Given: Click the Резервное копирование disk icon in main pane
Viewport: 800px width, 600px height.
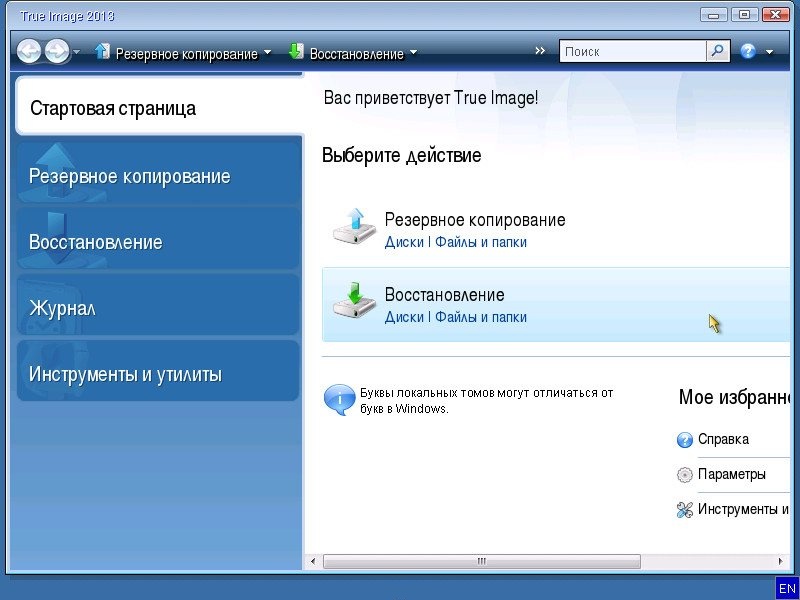Looking at the screenshot, I should tap(353, 227).
